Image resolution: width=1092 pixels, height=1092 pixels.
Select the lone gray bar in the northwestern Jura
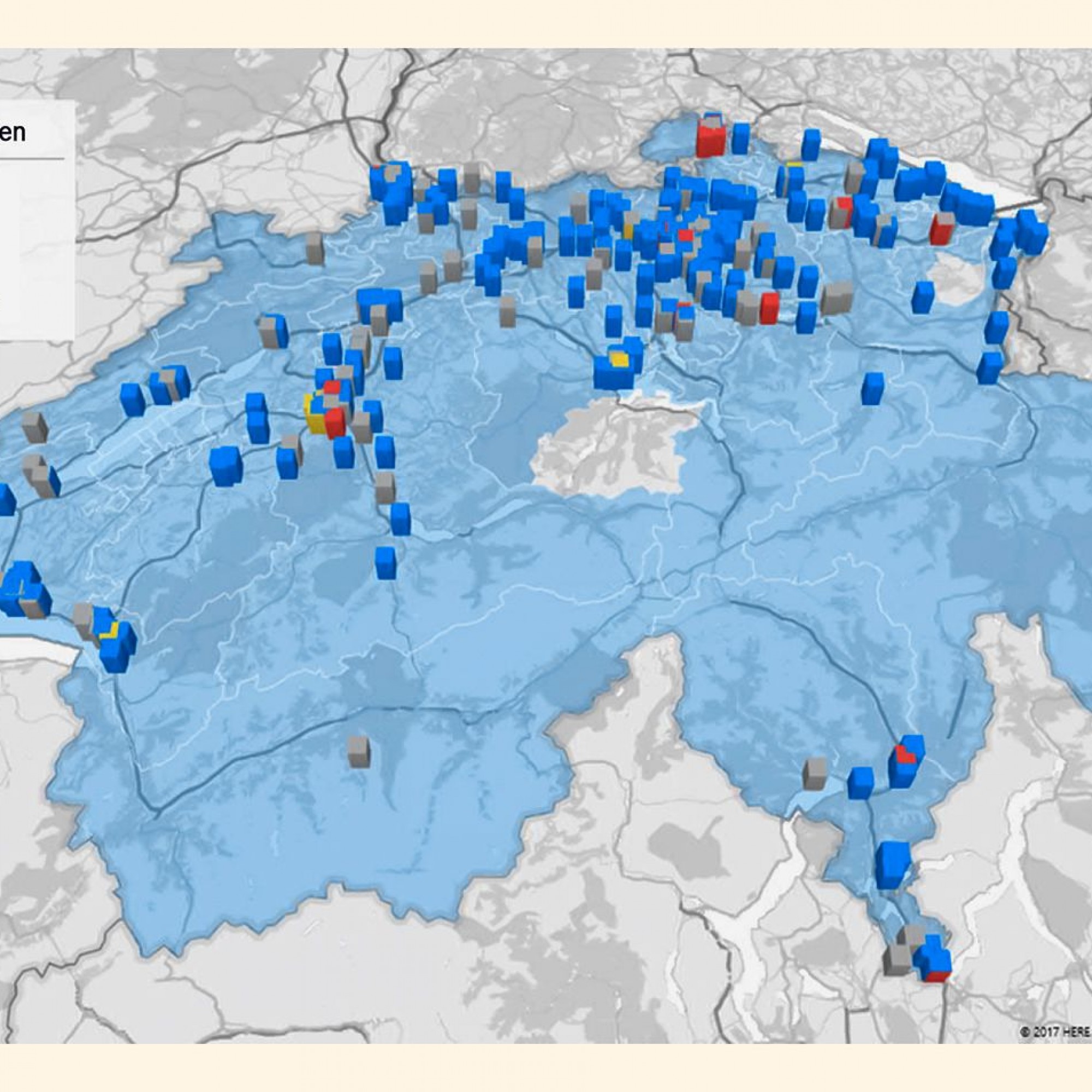314,248
